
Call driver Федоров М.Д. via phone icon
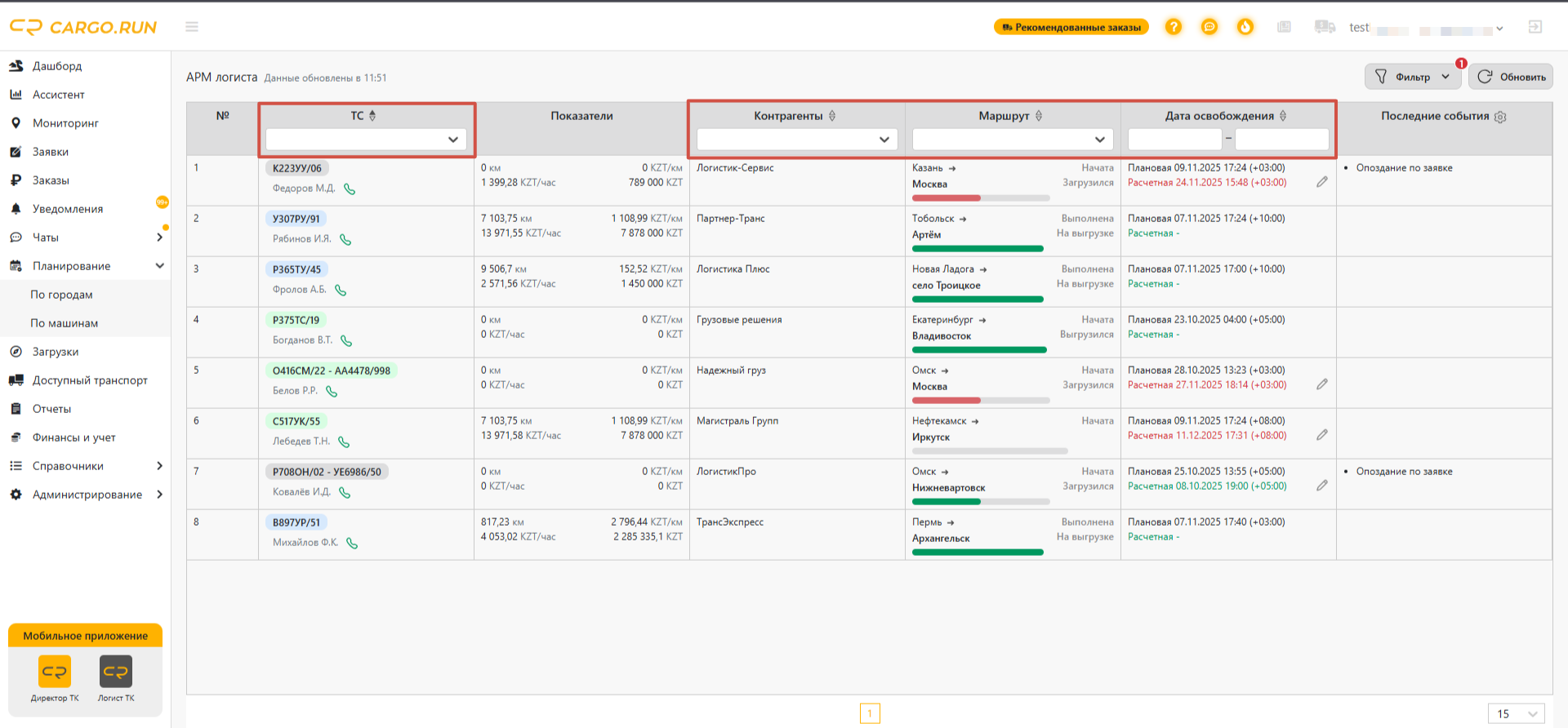(350, 189)
